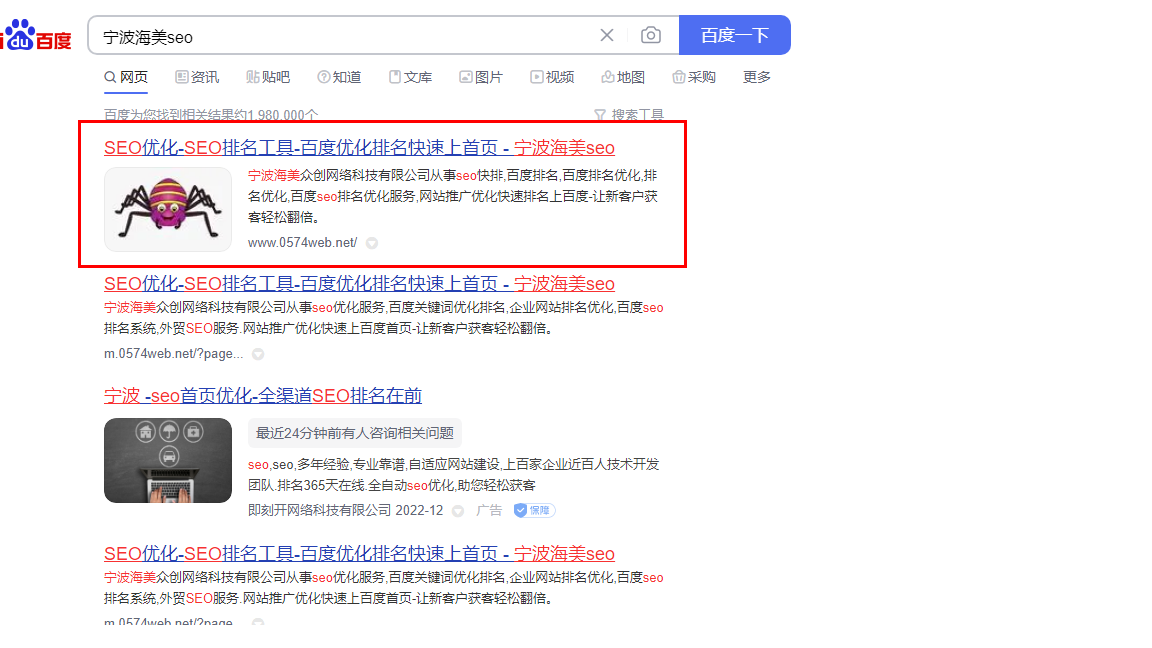Open image search via the camera icon

point(651,35)
